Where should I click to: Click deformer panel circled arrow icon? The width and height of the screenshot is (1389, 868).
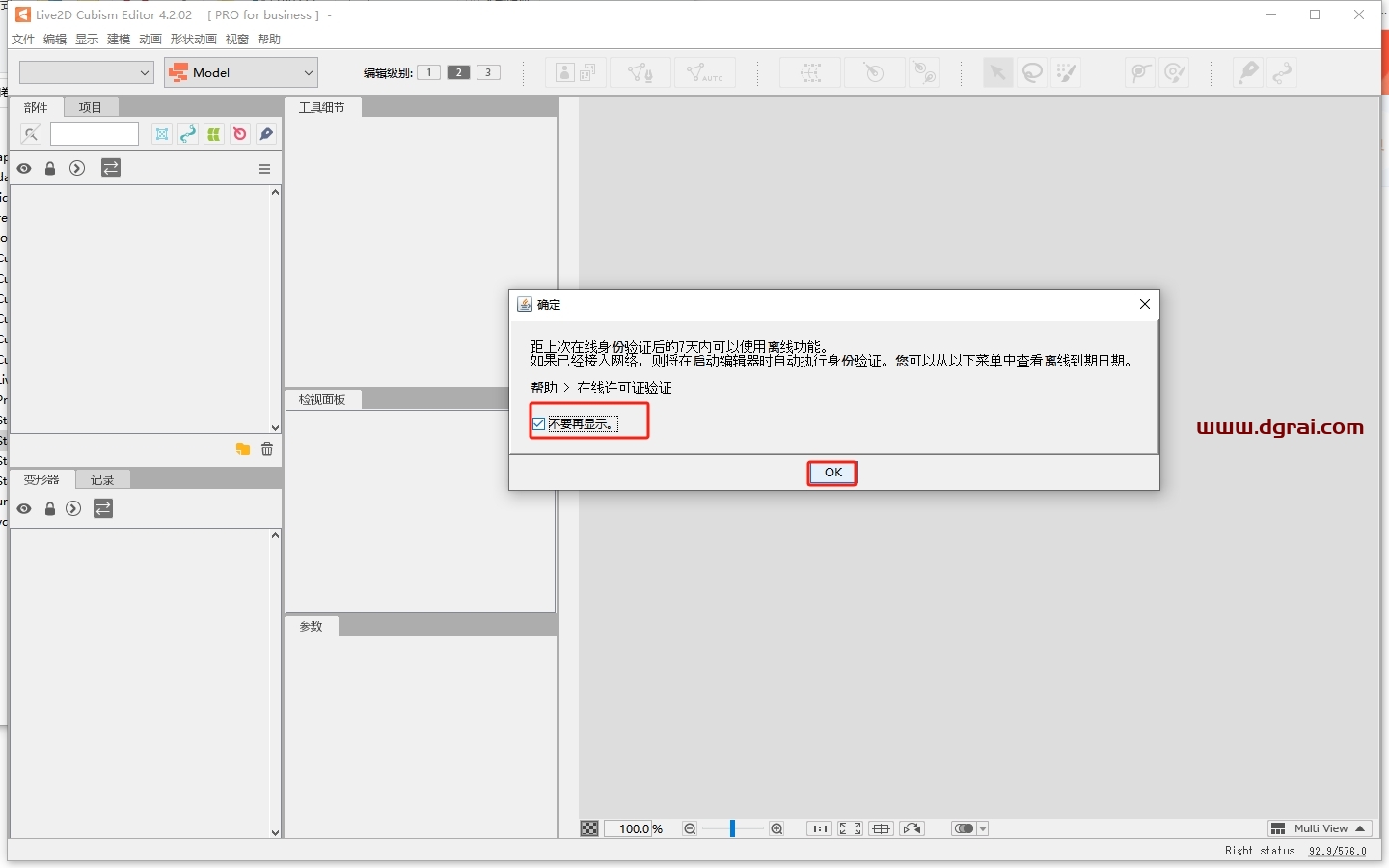click(73, 509)
